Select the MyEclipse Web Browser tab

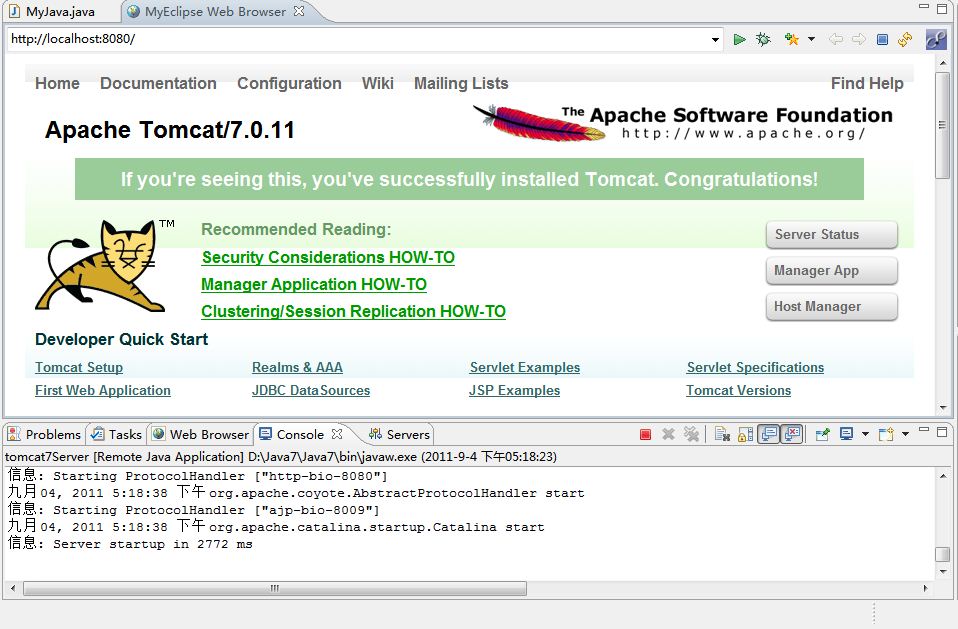[x=208, y=12]
